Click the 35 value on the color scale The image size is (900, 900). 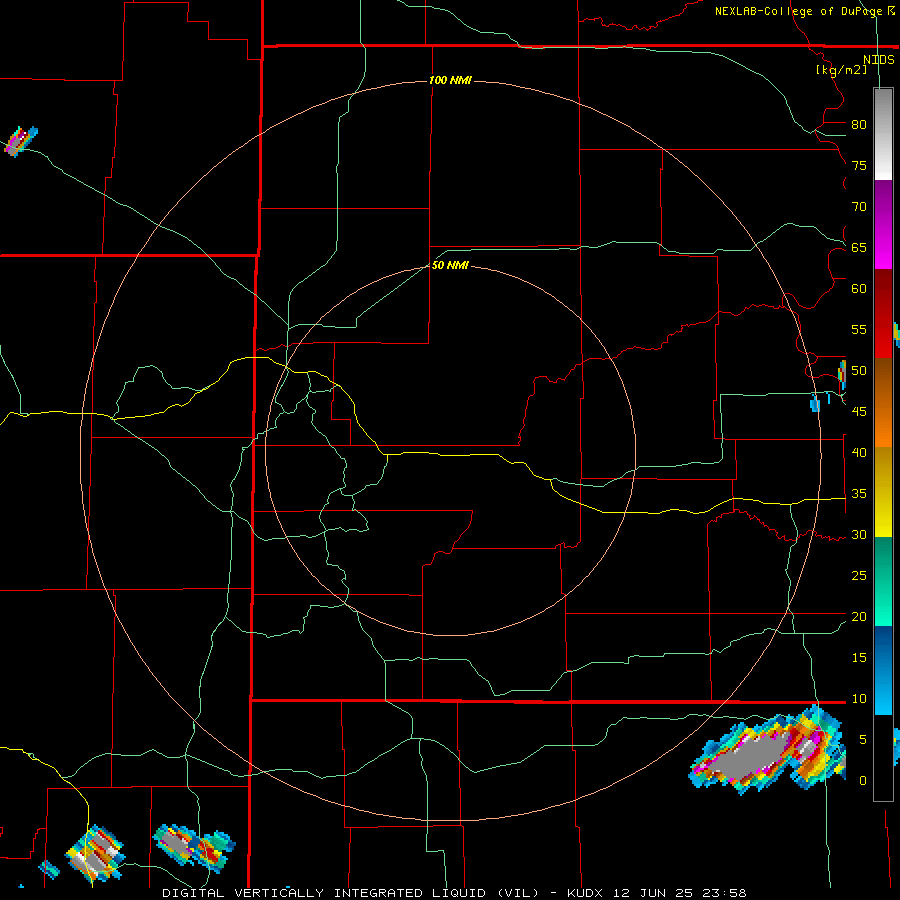[859, 494]
